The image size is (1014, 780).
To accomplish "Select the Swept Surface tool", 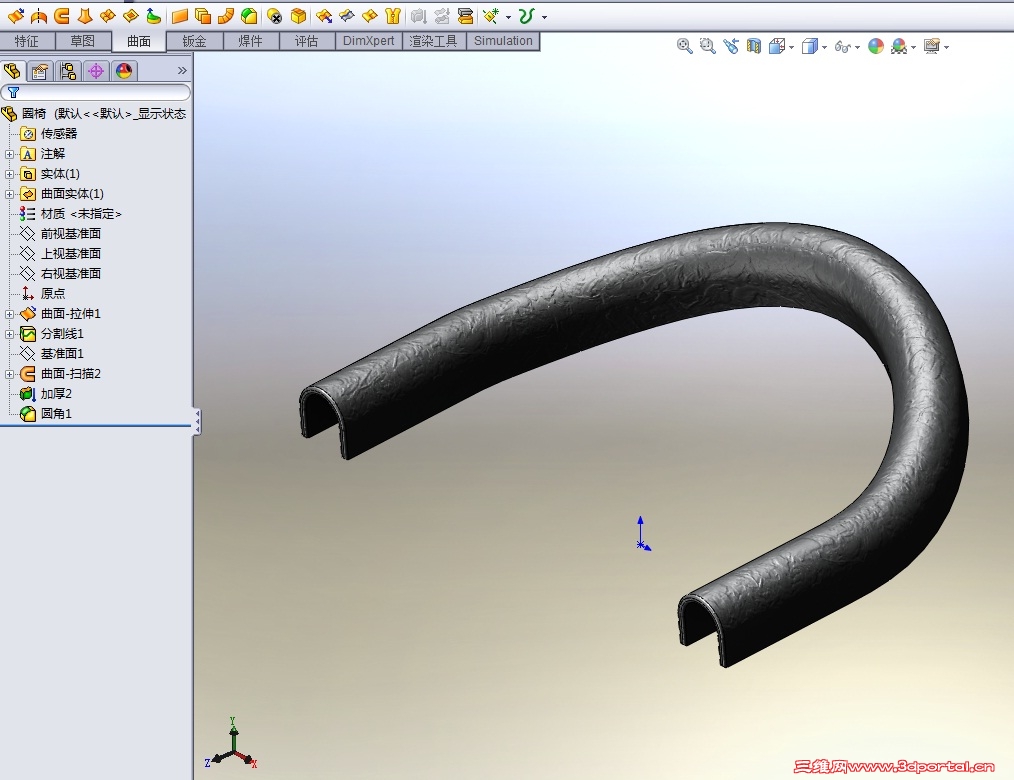I will [x=62, y=16].
